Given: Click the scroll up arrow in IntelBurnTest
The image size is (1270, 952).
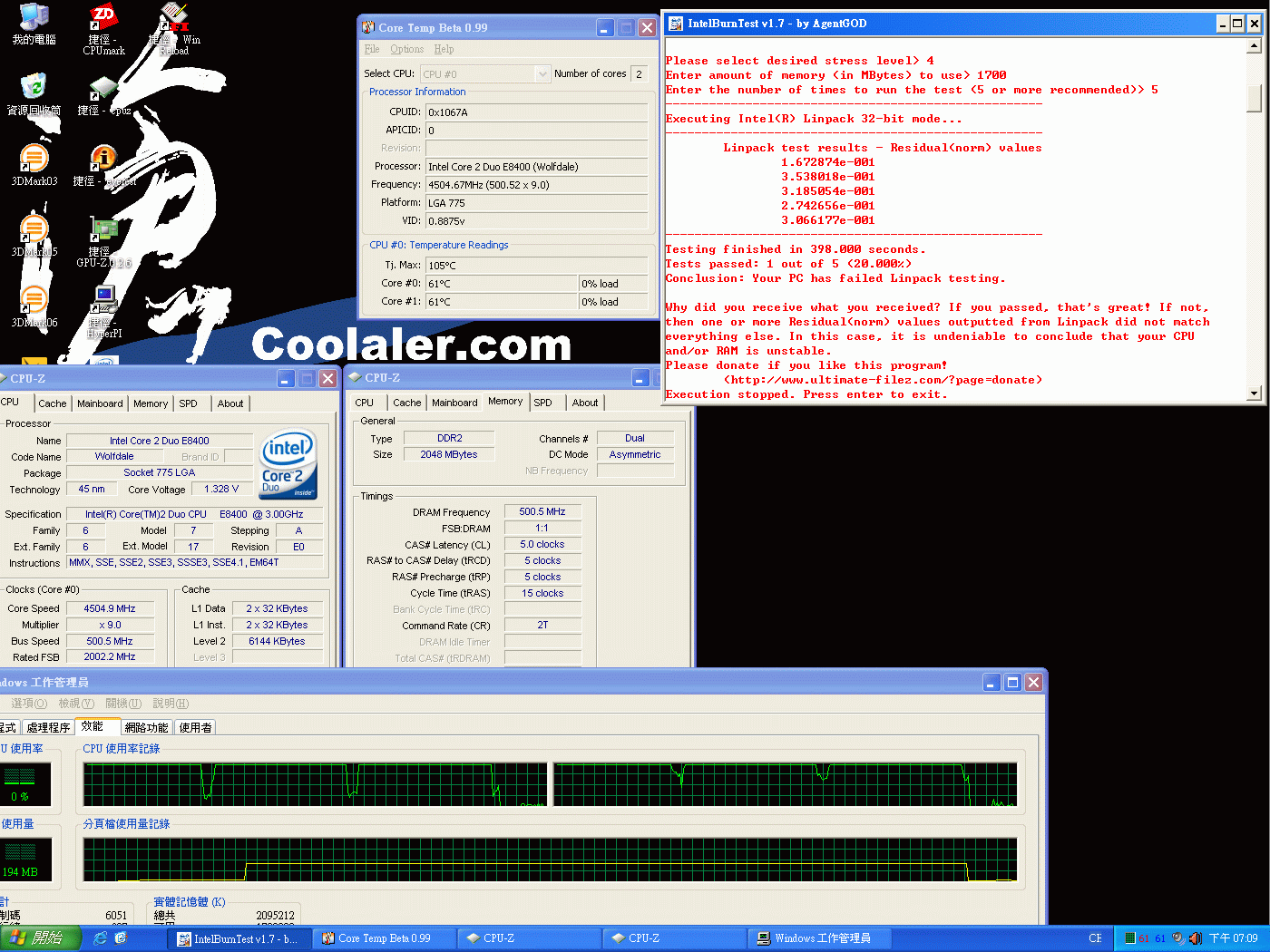Looking at the screenshot, I should [1255, 46].
